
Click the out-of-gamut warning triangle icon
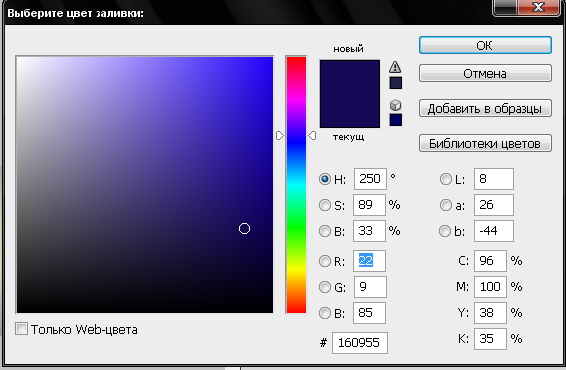pyautogui.click(x=395, y=67)
